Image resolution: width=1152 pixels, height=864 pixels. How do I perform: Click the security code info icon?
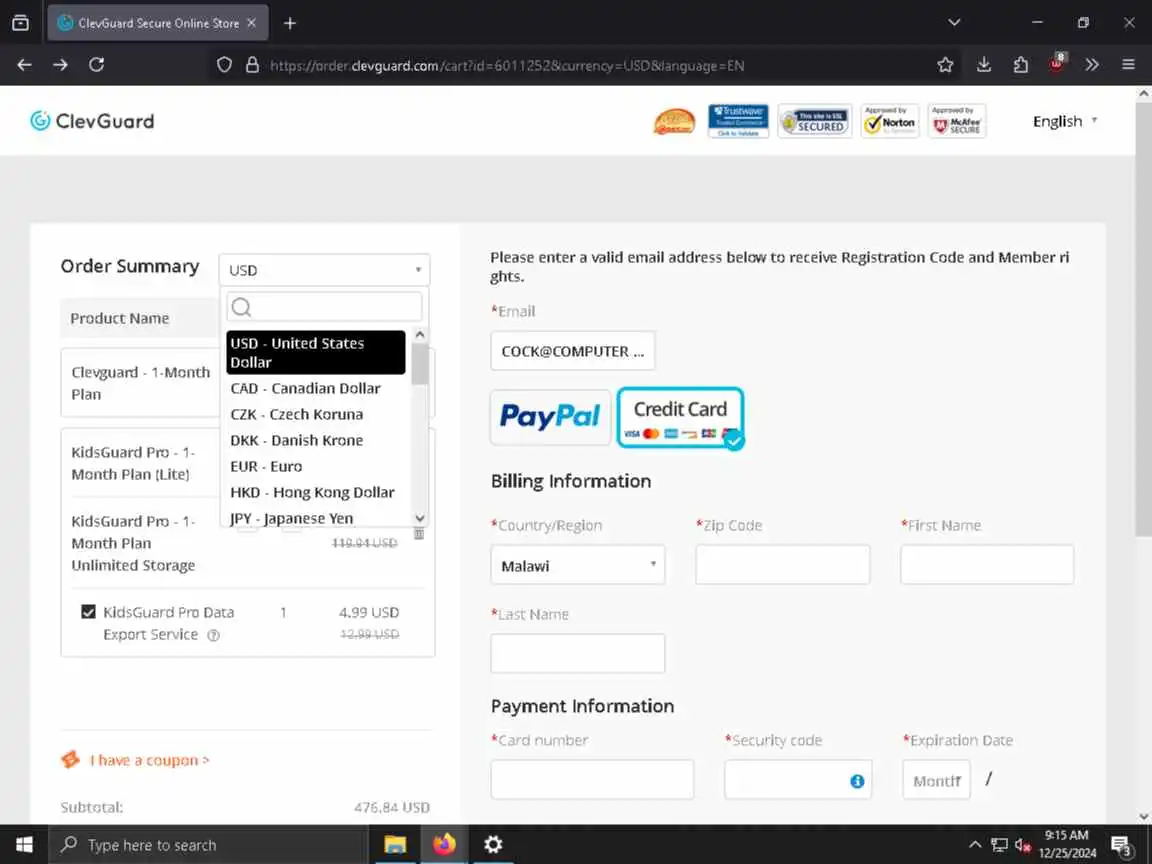857,781
